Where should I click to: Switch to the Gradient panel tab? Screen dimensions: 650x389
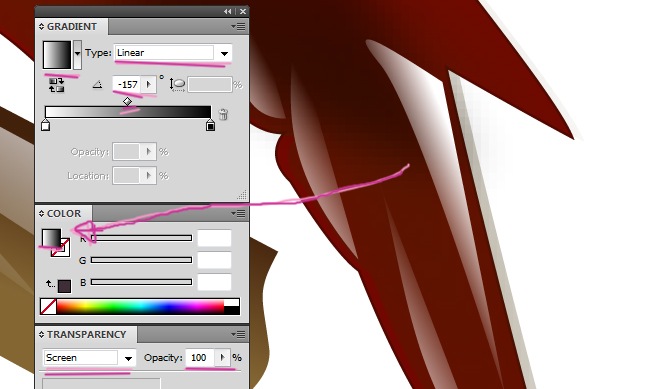[x=72, y=27]
